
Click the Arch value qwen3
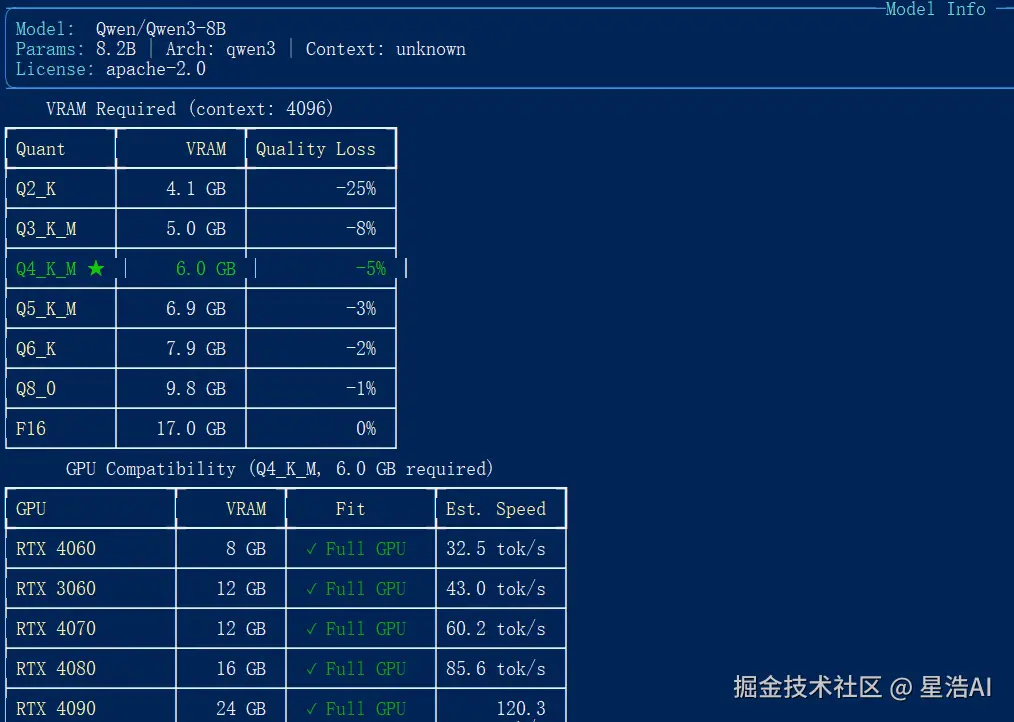[x=250, y=49]
